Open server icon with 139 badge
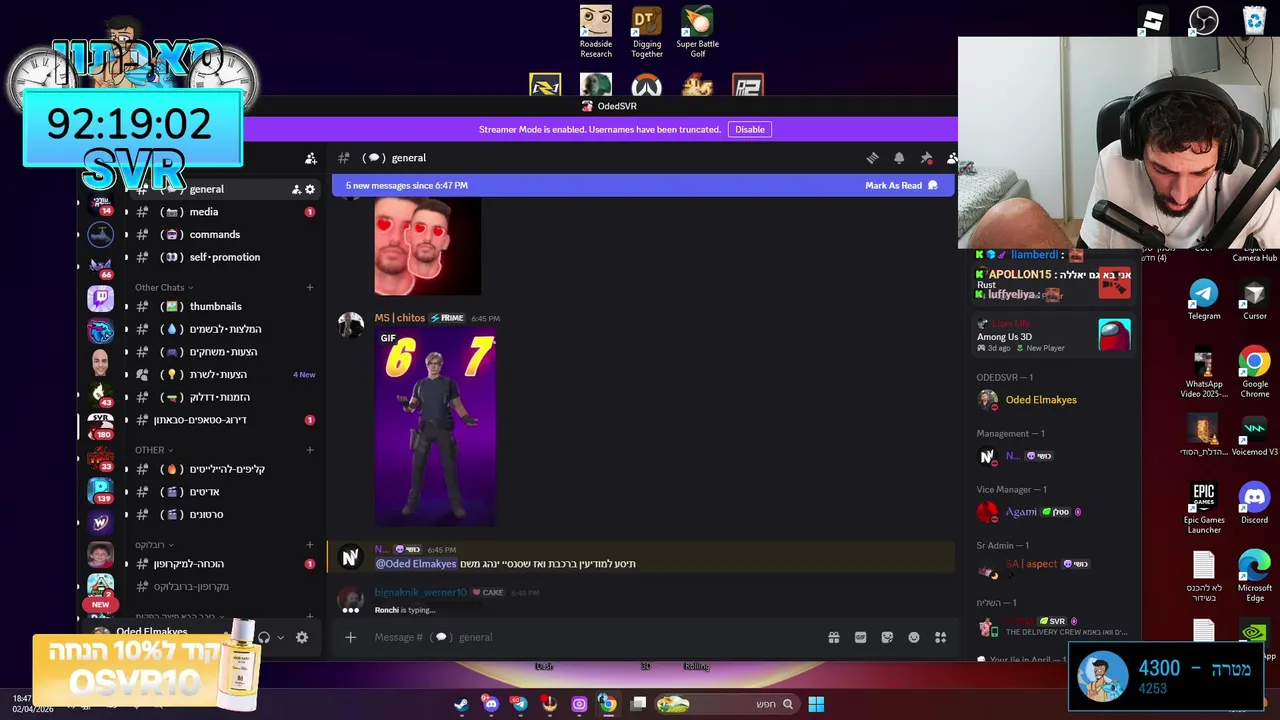1280x720 pixels. tap(100, 489)
